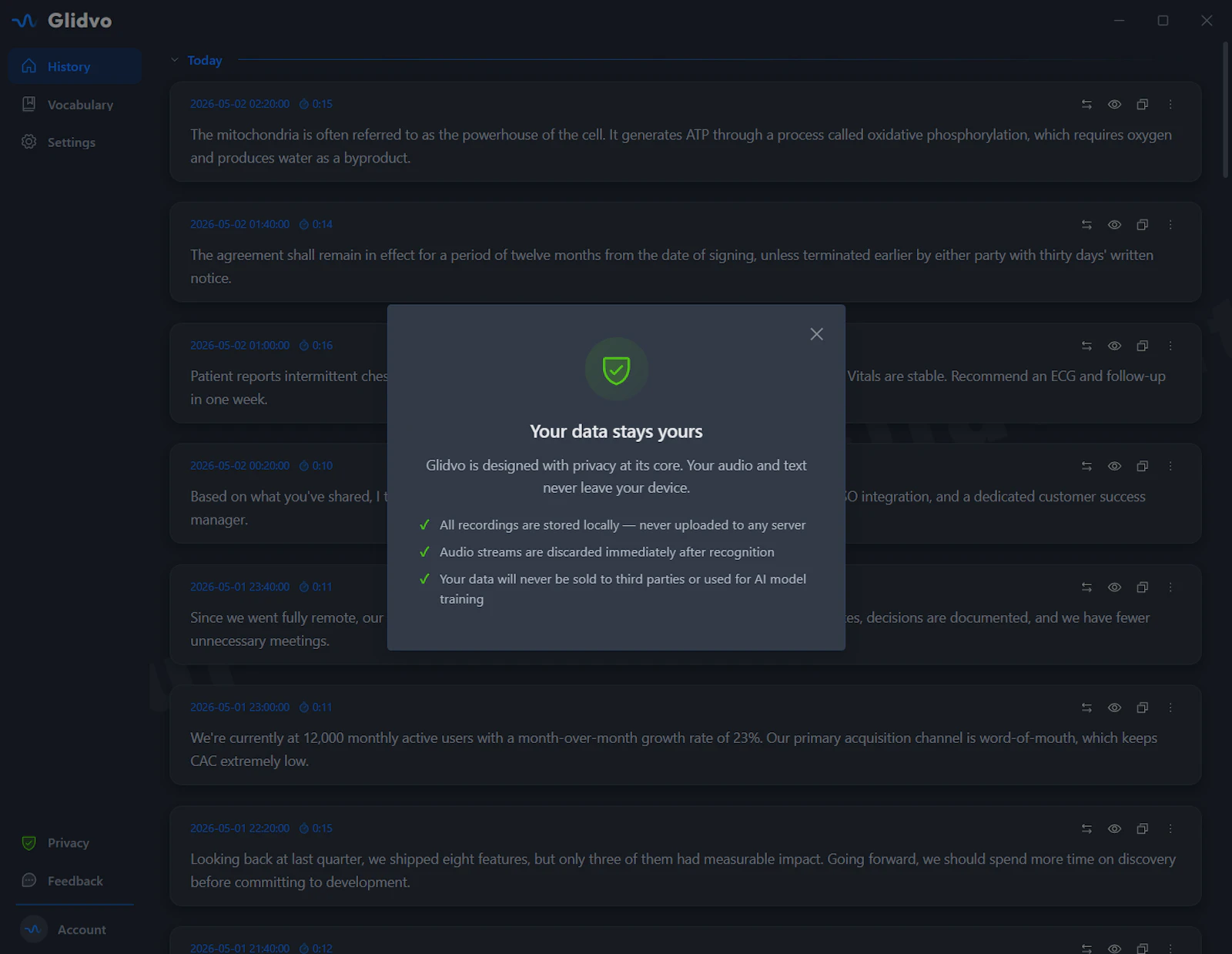The image size is (1232, 954).
Task: Collapse the Today section chevron
Action: (x=175, y=60)
